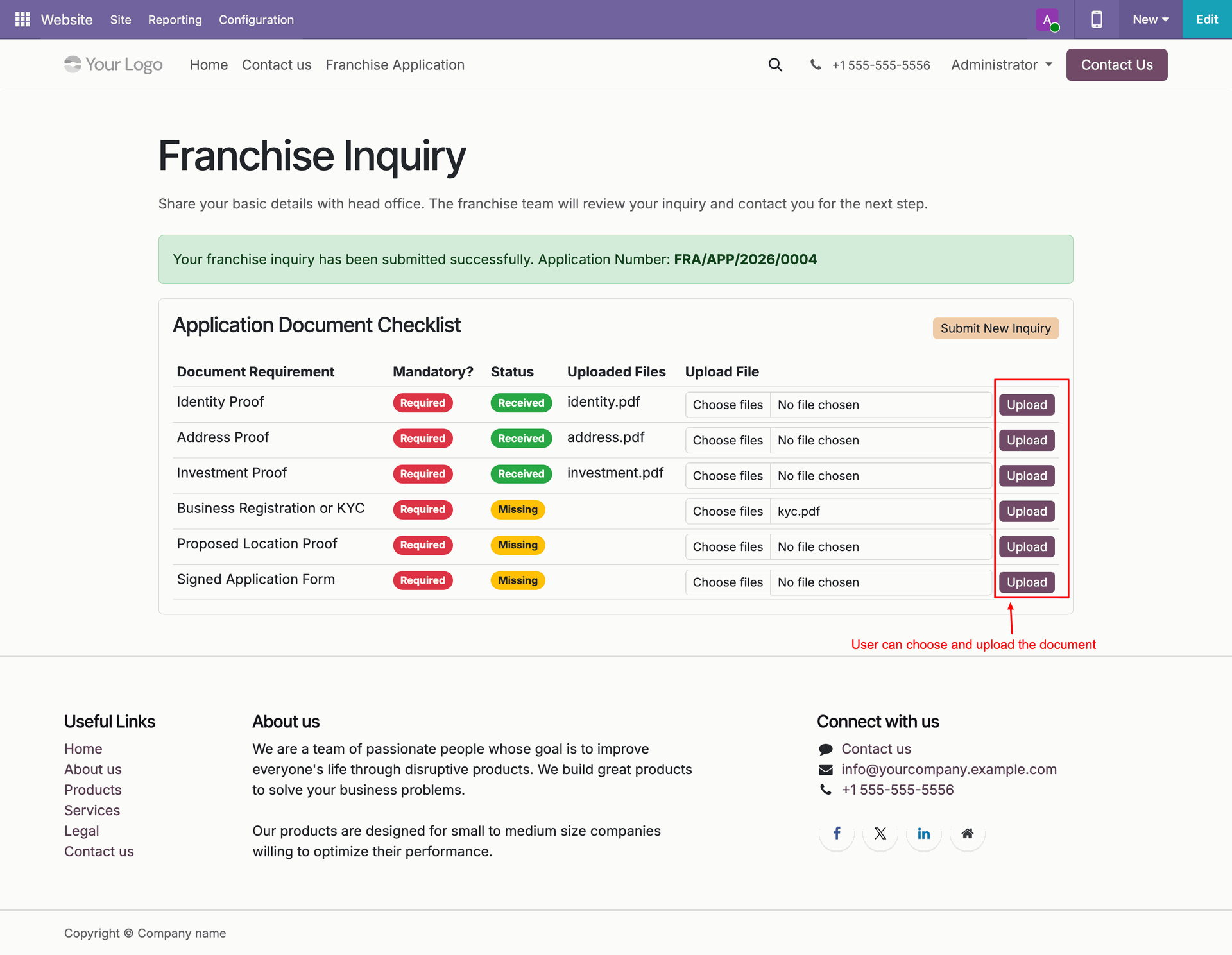Image resolution: width=1232 pixels, height=955 pixels.
Task: Upload file for Identity Proof
Action: point(1027,405)
